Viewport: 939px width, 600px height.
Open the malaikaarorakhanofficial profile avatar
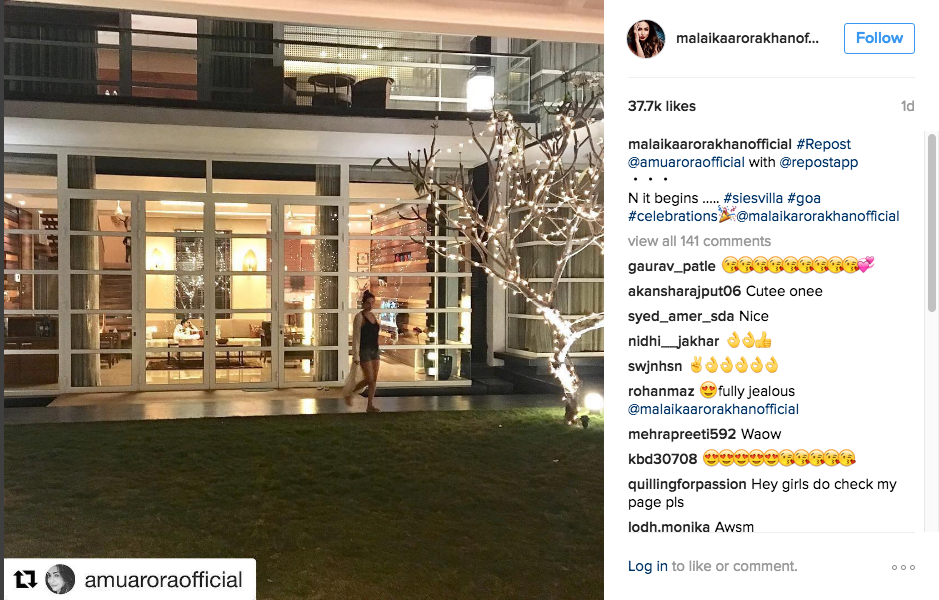tap(646, 39)
